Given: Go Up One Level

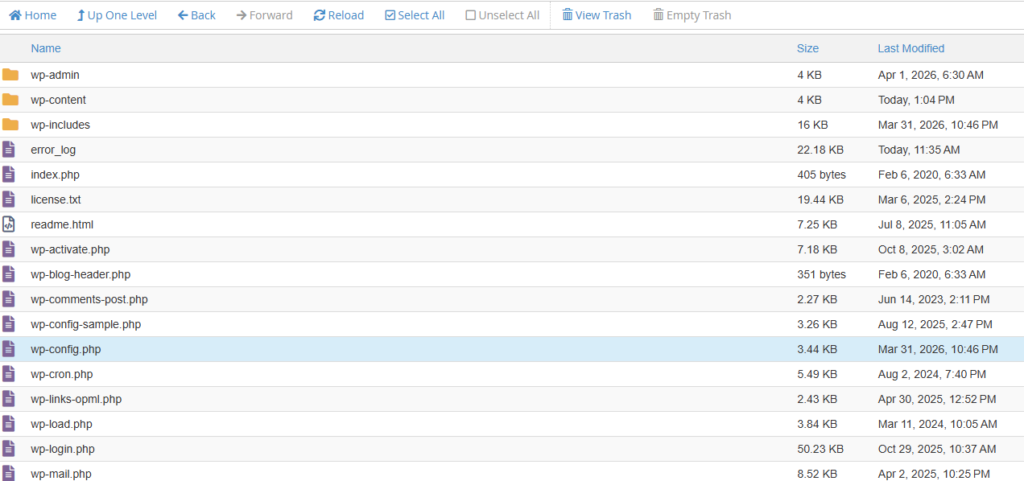Looking at the screenshot, I should pyautogui.click(x=117, y=15).
